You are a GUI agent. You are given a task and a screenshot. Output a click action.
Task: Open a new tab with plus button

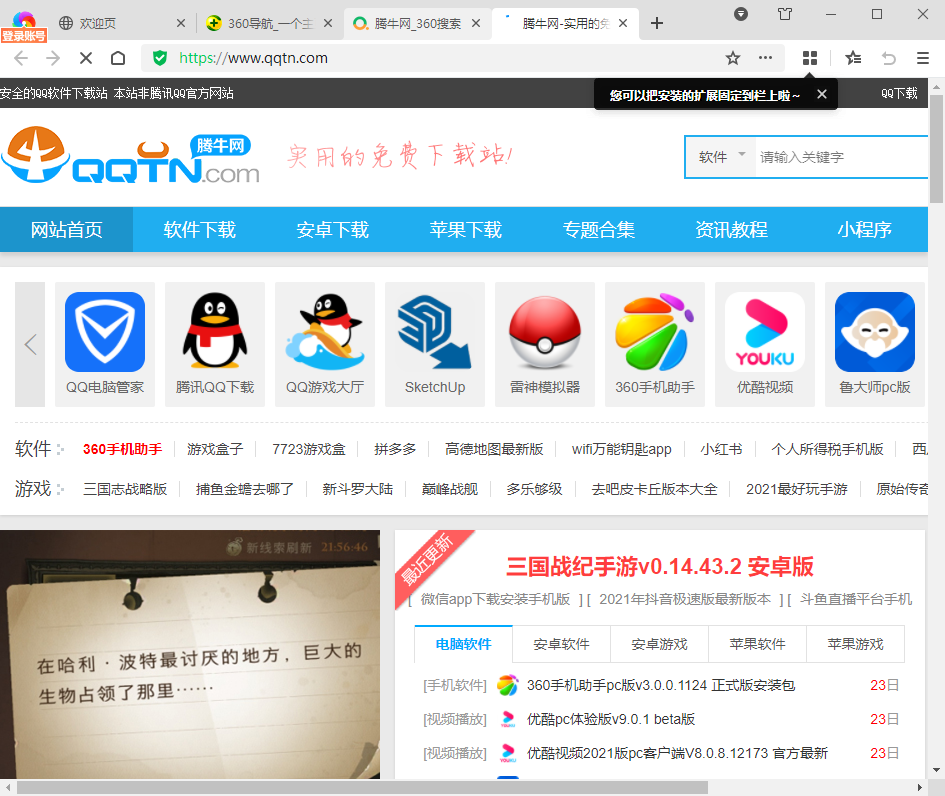[x=657, y=24]
